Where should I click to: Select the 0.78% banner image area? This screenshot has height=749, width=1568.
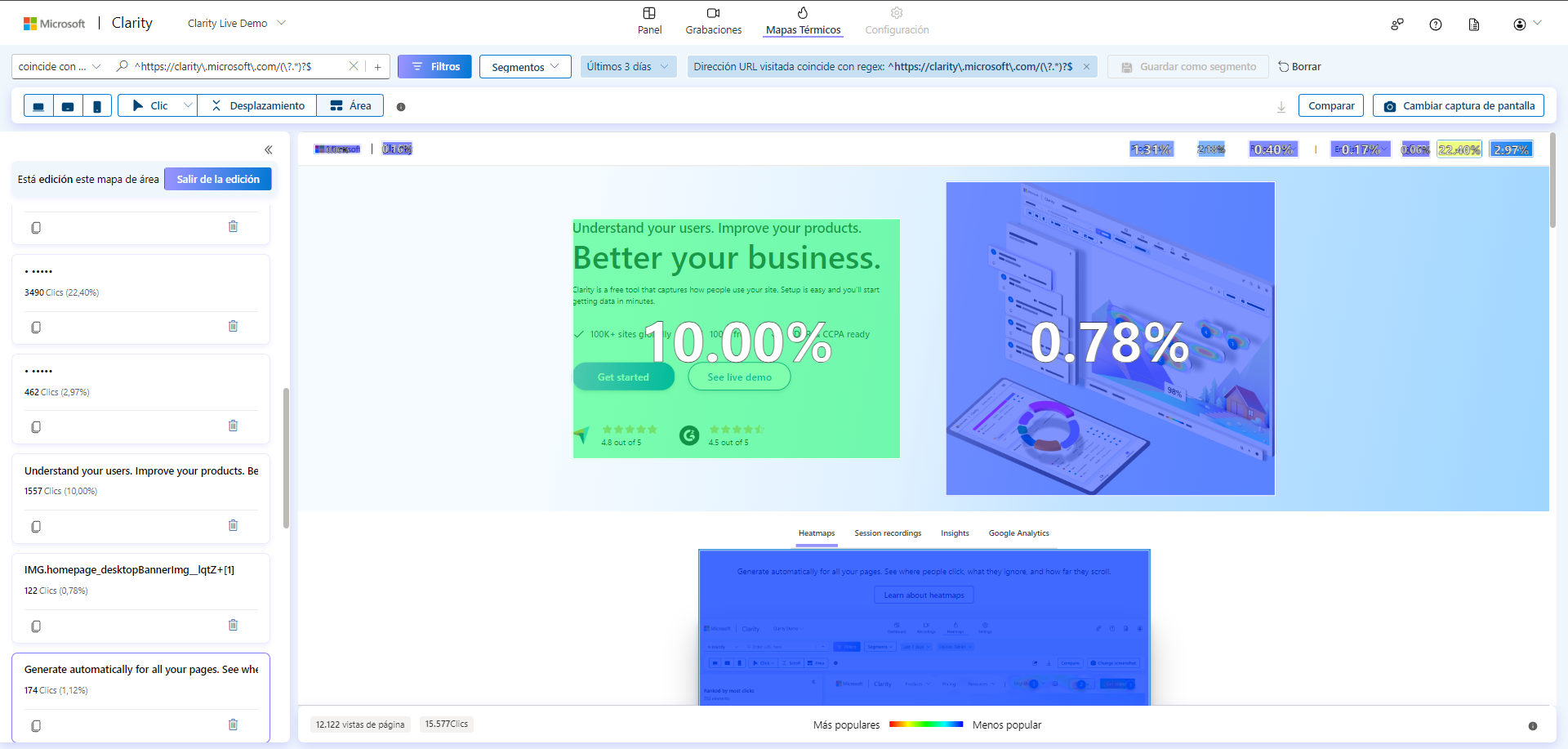pyautogui.click(x=1110, y=338)
